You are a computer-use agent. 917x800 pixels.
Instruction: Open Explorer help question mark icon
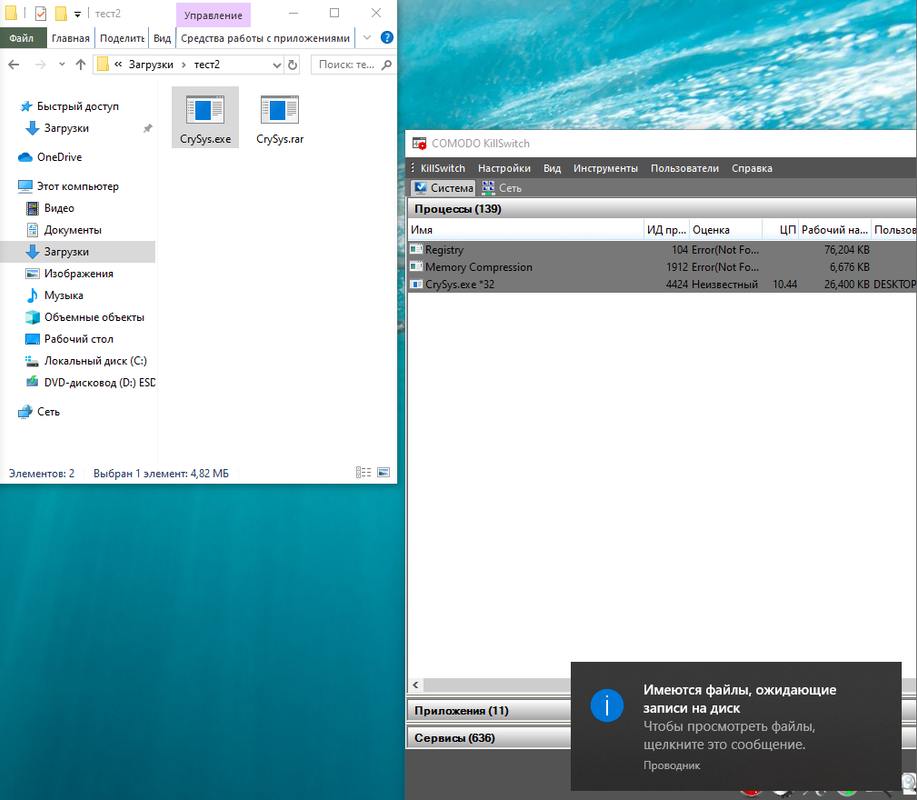click(x=387, y=37)
